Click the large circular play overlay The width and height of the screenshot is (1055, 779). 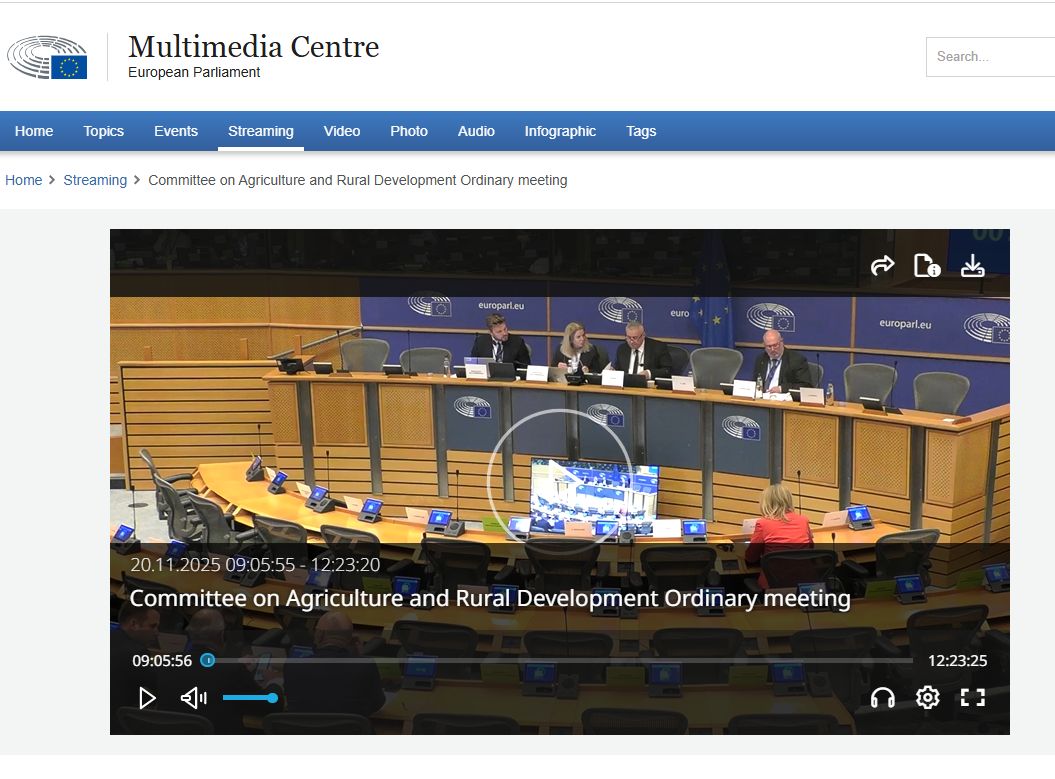tap(559, 481)
